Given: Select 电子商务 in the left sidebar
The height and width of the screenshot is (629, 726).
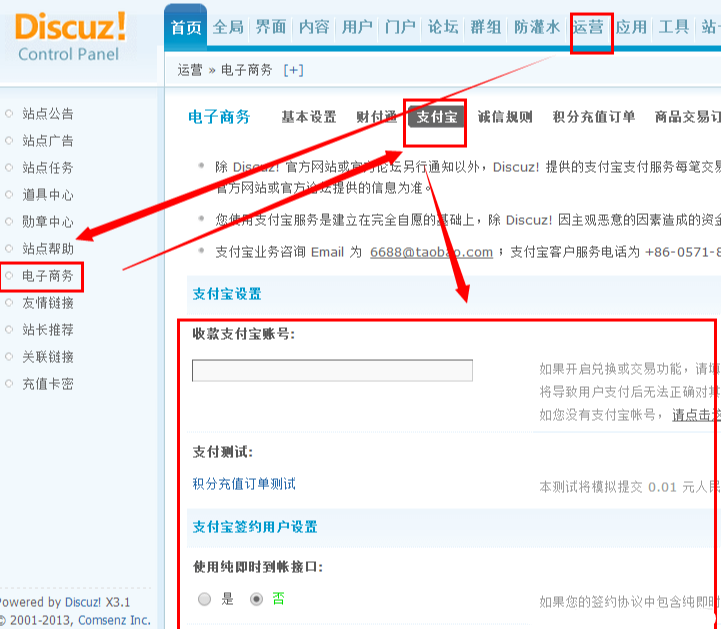Looking at the screenshot, I should [x=48, y=276].
